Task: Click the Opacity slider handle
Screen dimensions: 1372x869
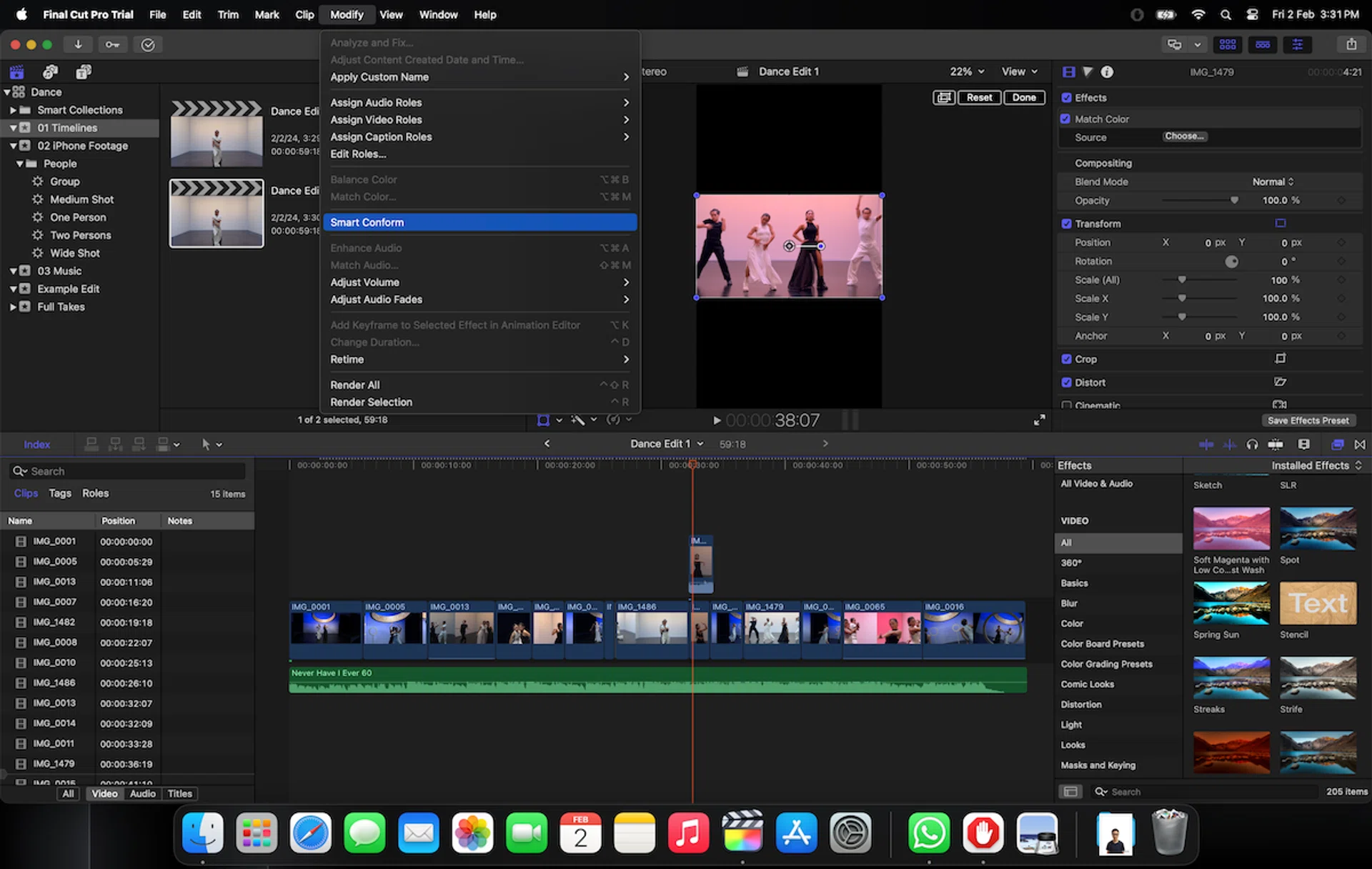Action: point(1234,201)
